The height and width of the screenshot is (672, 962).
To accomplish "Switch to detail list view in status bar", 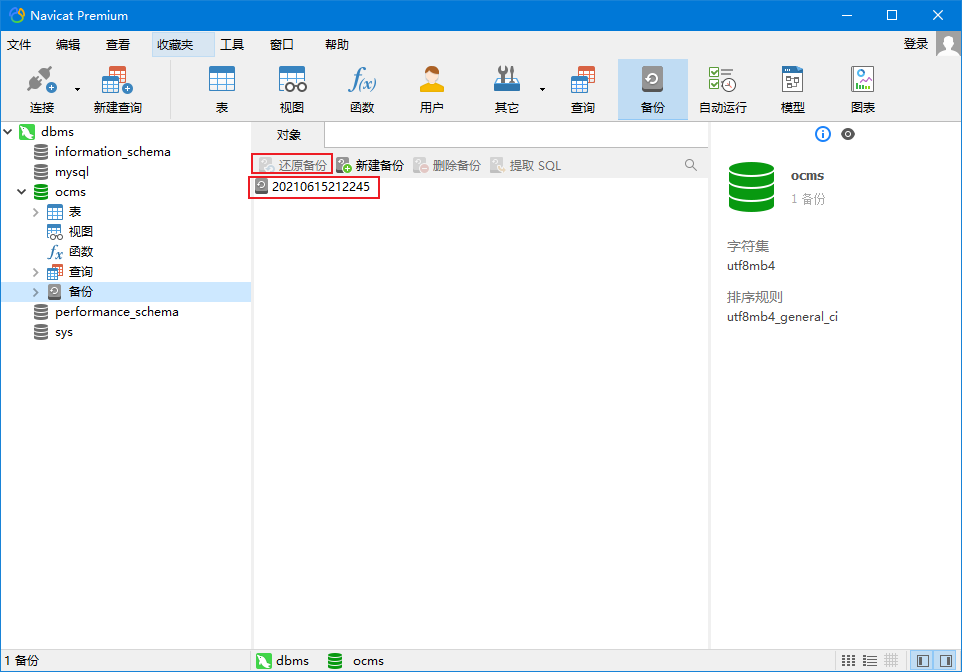I will (x=869, y=661).
